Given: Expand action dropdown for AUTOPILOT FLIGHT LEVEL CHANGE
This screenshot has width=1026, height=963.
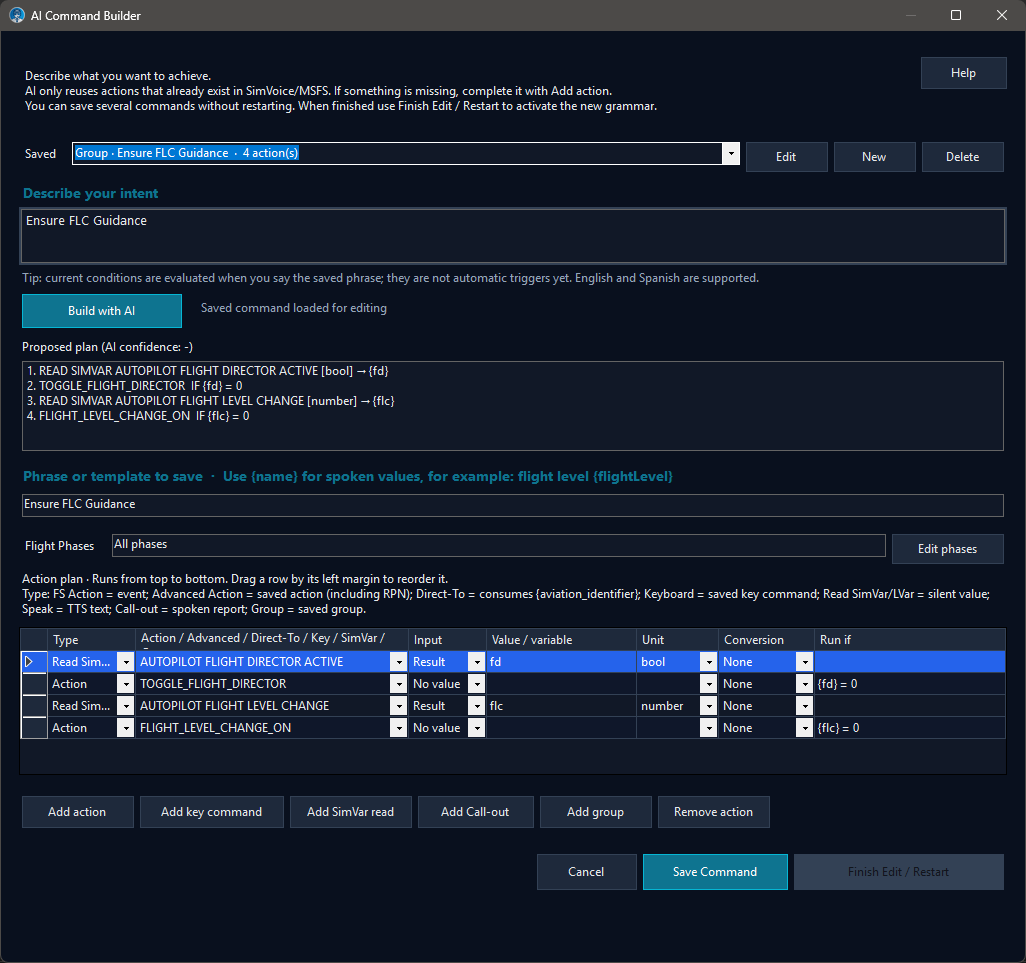Looking at the screenshot, I should (x=398, y=706).
